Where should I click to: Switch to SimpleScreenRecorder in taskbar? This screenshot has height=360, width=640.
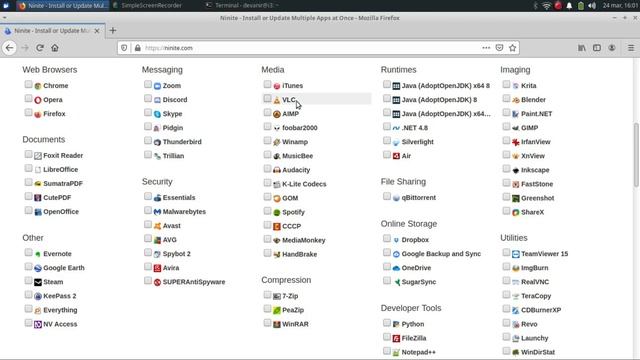pyautogui.click(x=147, y=5)
